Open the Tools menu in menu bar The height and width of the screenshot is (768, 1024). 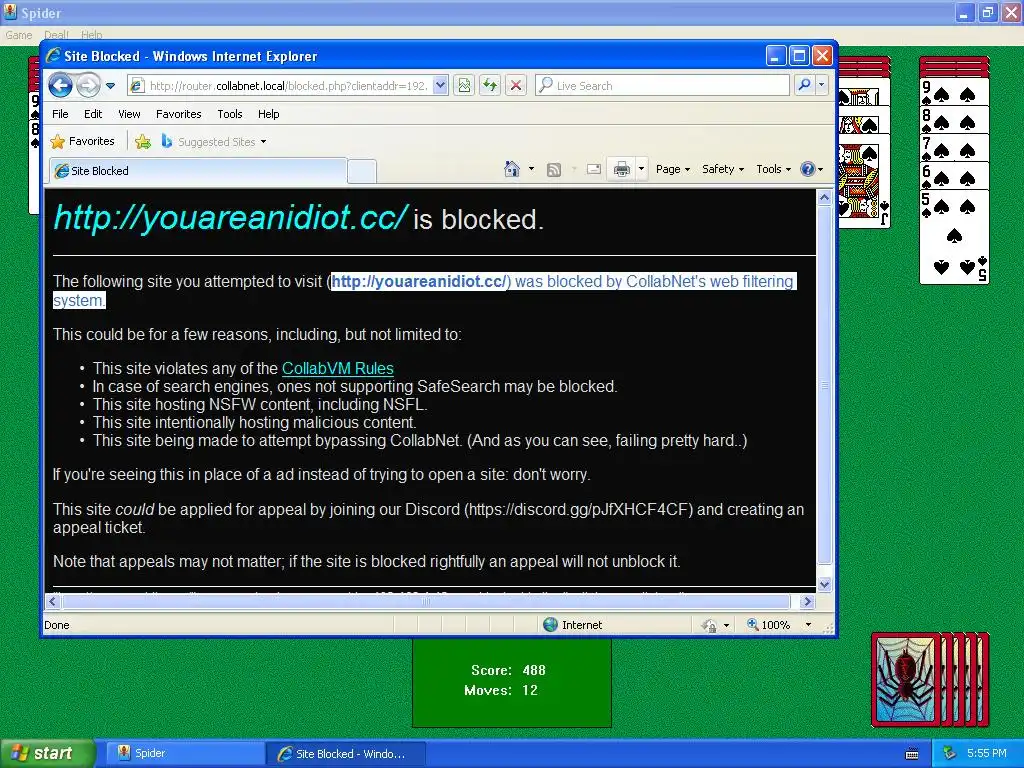pos(230,114)
